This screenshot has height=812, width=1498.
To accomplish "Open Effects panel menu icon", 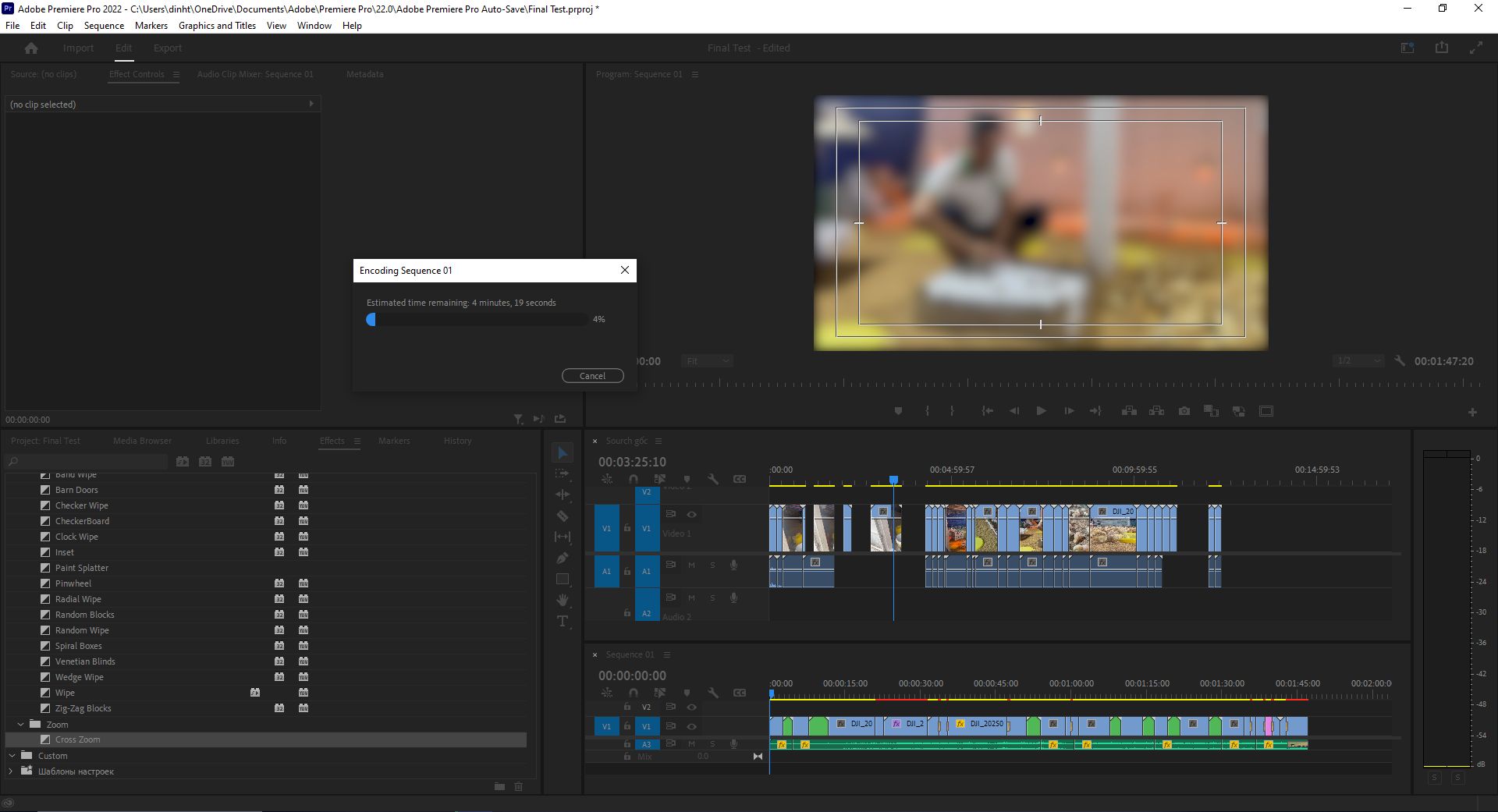I will [357, 441].
